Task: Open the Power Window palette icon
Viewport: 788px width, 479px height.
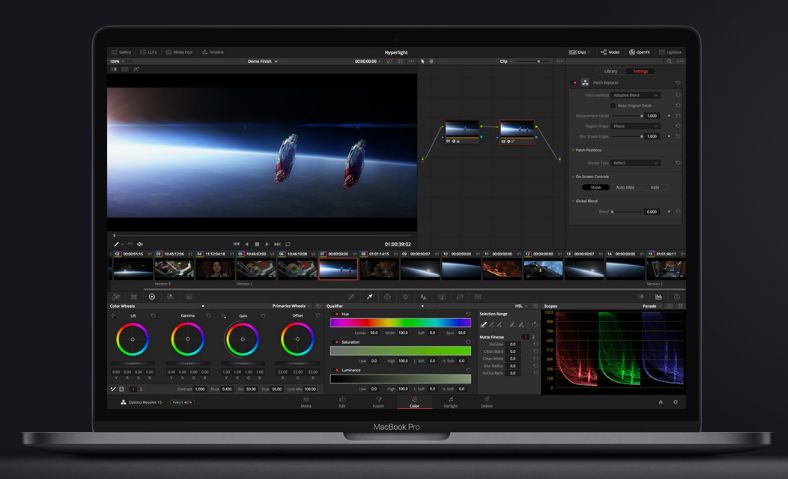Action: point(387,297)
